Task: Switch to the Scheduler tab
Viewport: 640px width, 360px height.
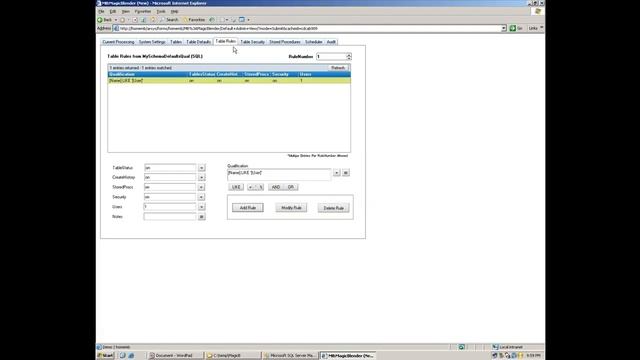Action: tap(313, 42)
